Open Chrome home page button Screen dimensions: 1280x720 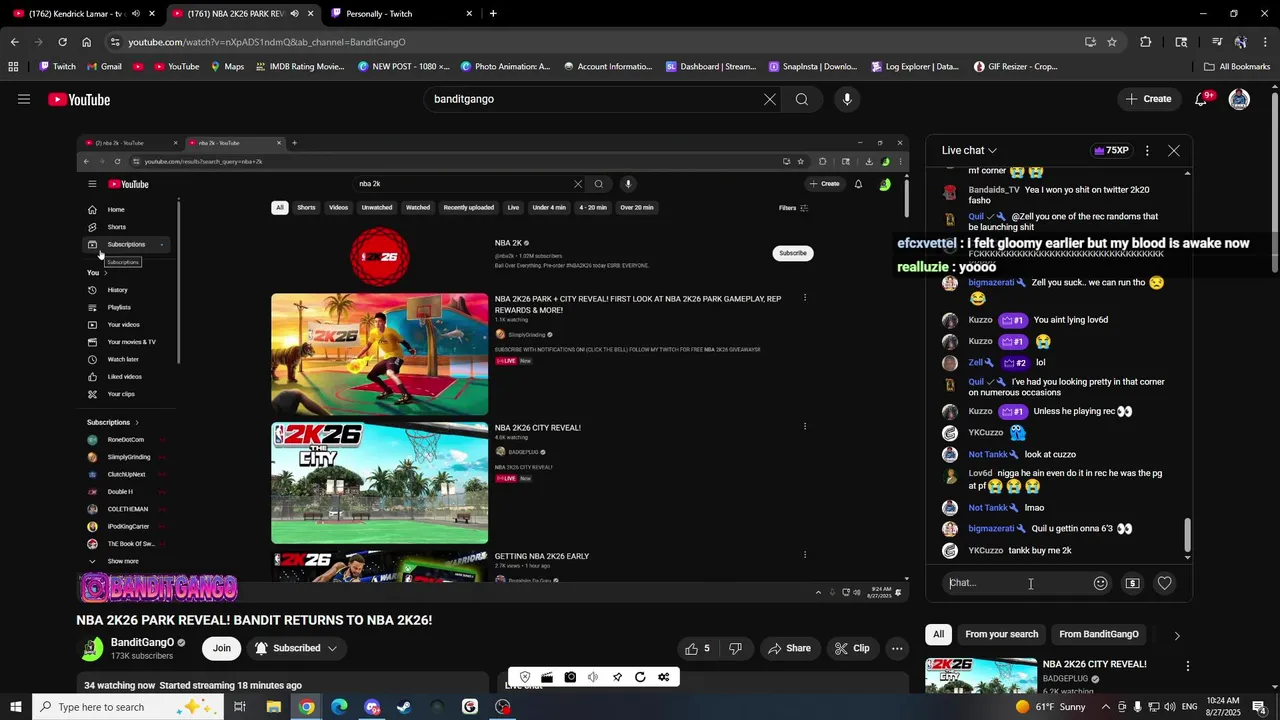(87, 42)
